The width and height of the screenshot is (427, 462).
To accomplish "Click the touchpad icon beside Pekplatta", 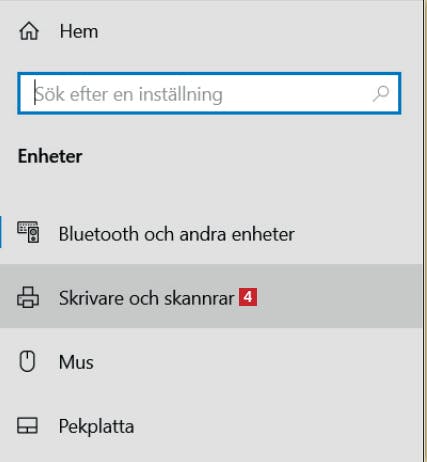I will 27,425.
